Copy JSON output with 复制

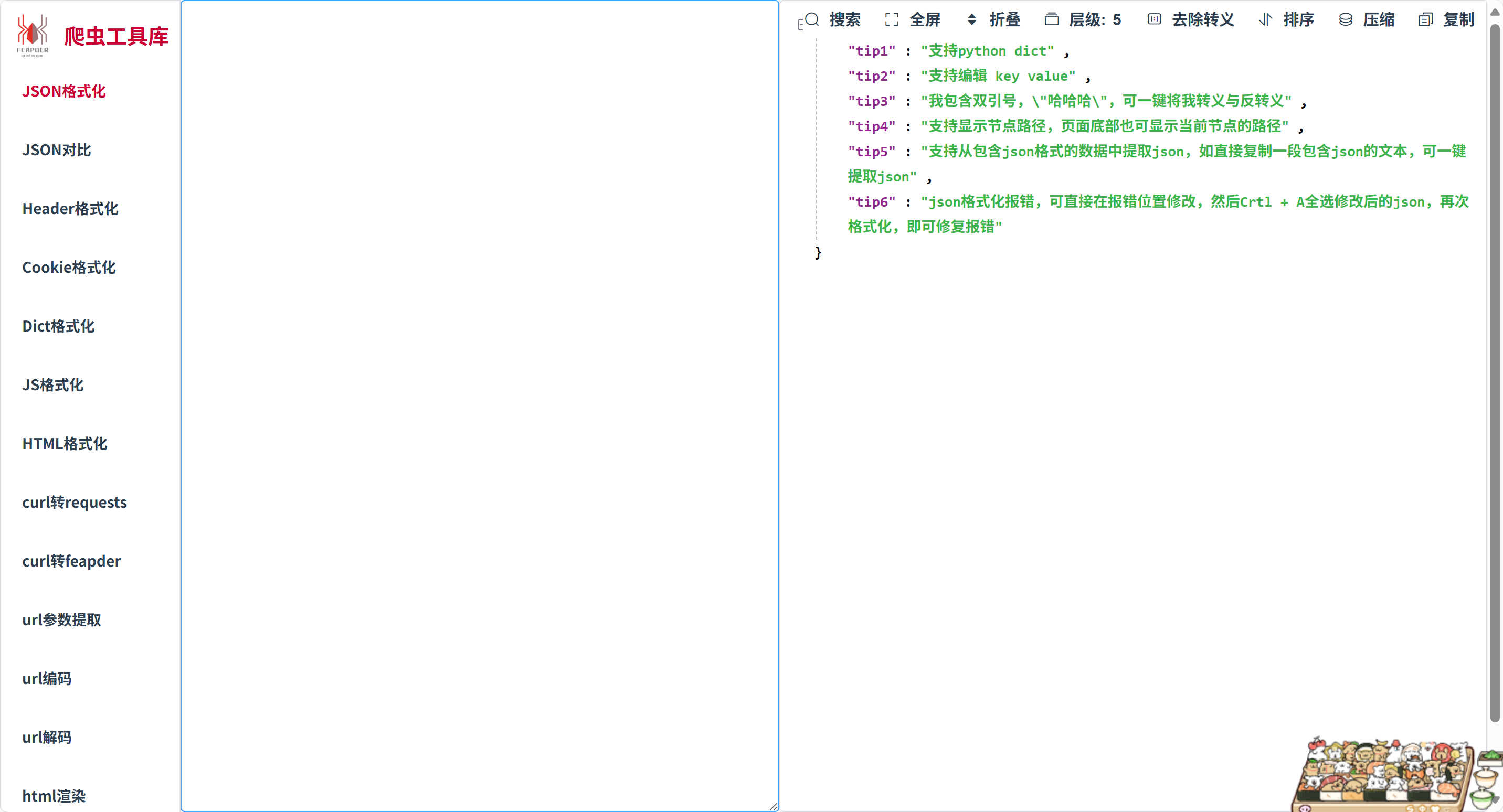coord(1459,19)
